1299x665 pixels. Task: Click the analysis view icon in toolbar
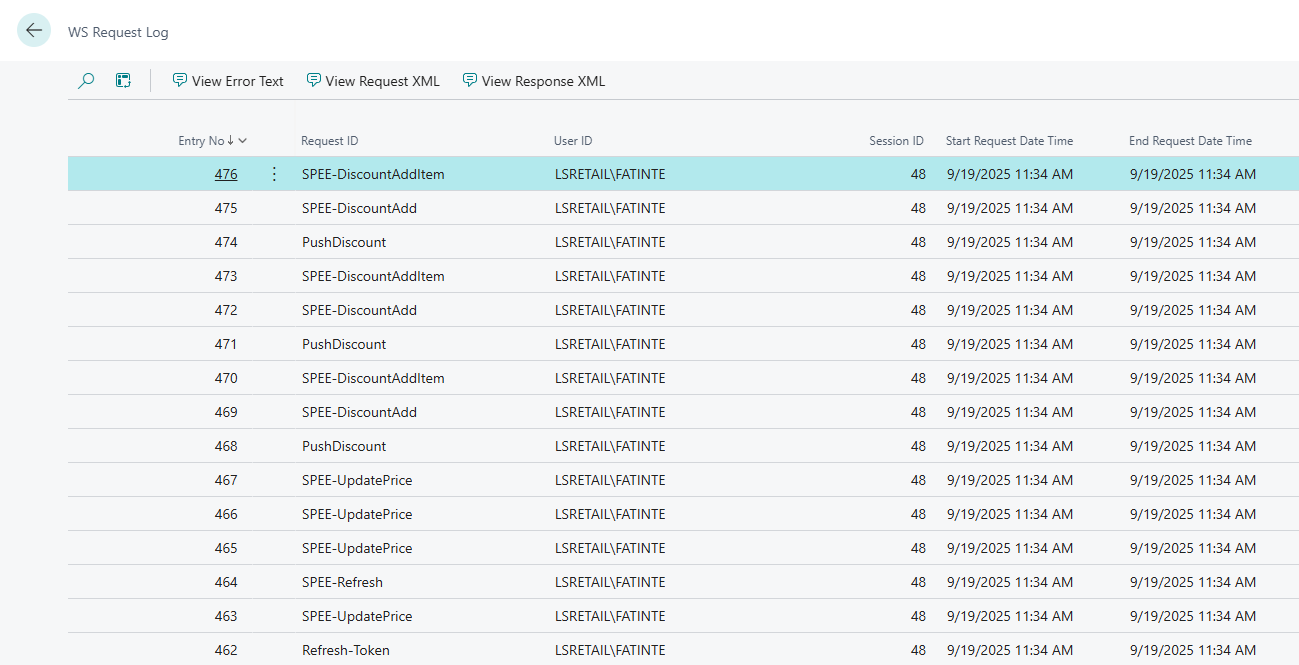tap(123, 81)
